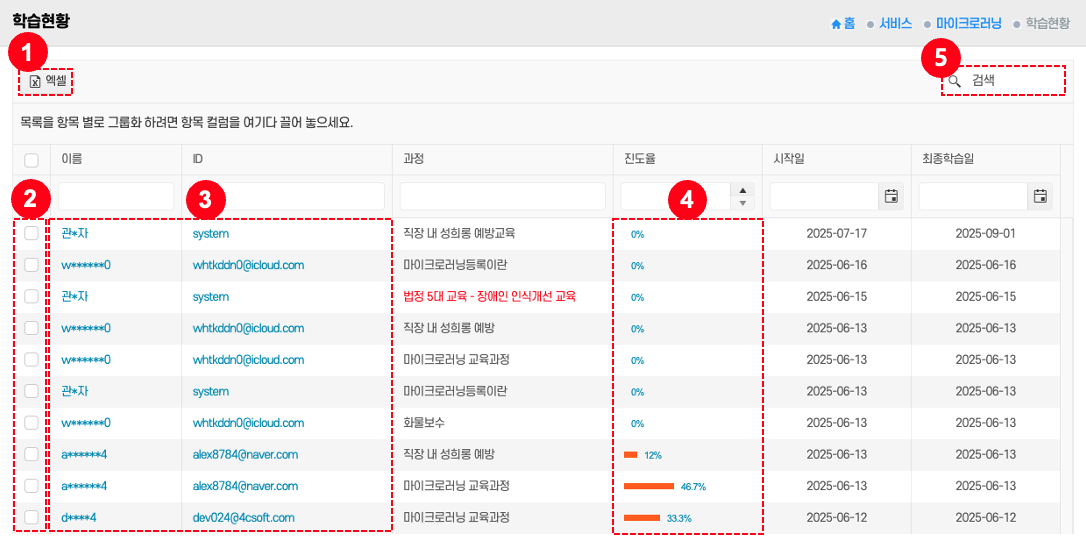Click the Excel export icon
This screenshot has width=1086, height=544.
click(x=35, y=81)
